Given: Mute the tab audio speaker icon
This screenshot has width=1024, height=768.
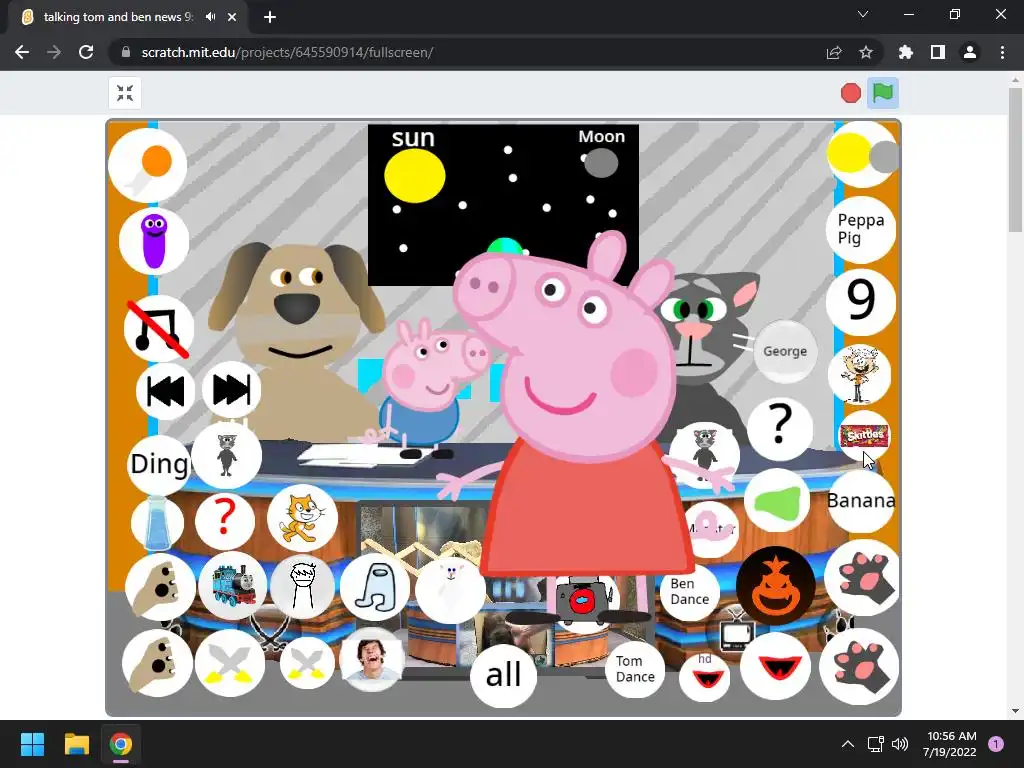Looking at the screenshot, I should pyautogui.click(x=210, y=17).
